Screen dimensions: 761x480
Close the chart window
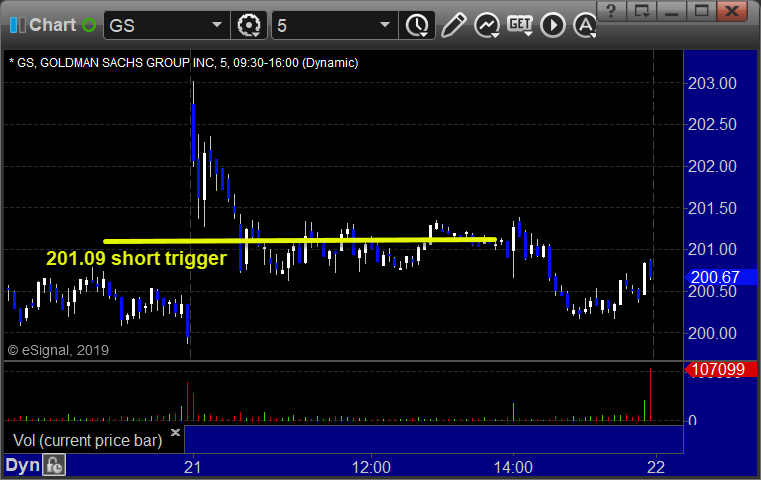(731, 11)
